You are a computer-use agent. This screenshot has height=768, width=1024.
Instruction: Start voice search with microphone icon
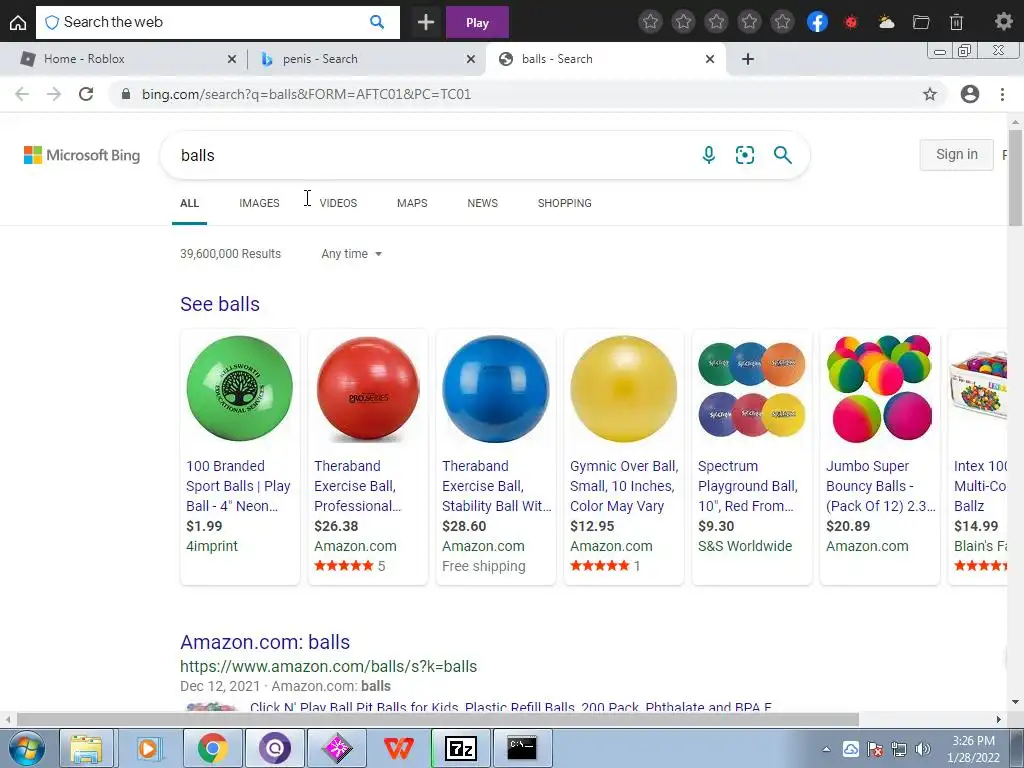(709, 155)
